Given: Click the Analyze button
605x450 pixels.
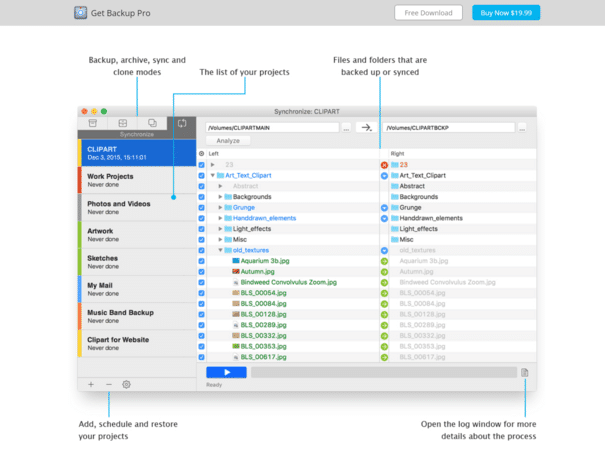Looking at the screenshot, I should 227,141.
